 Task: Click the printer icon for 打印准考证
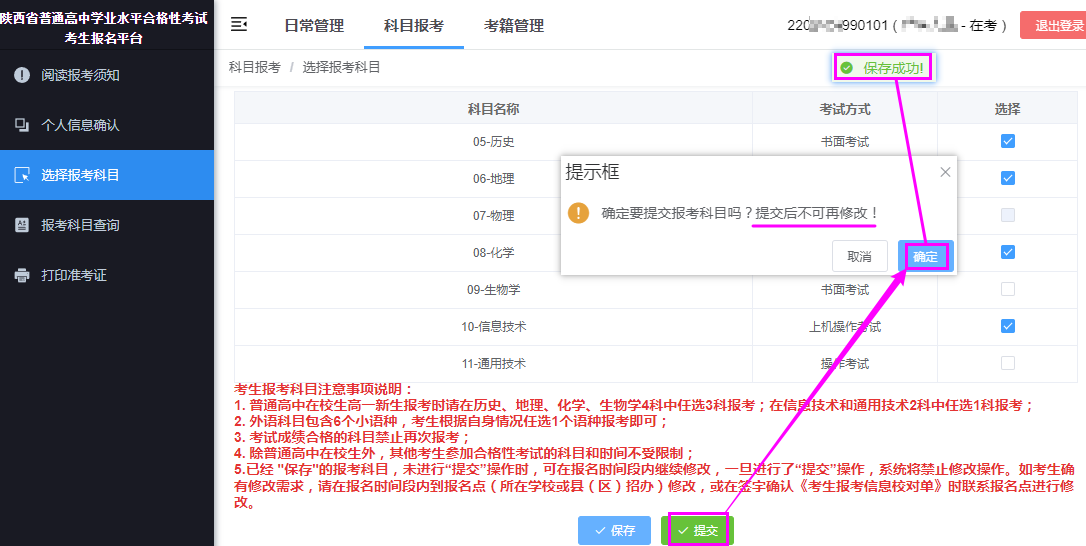point(22,275)
